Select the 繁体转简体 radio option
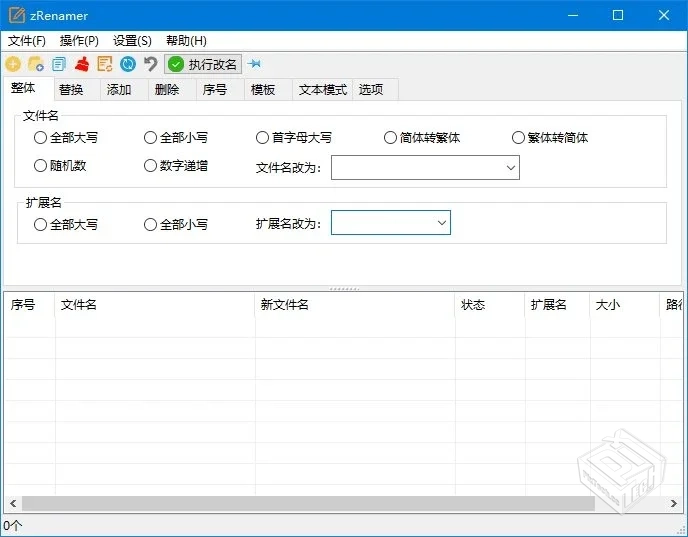Image resolution: width=688 pixels, height=537 pixels. tap(550, 138)
